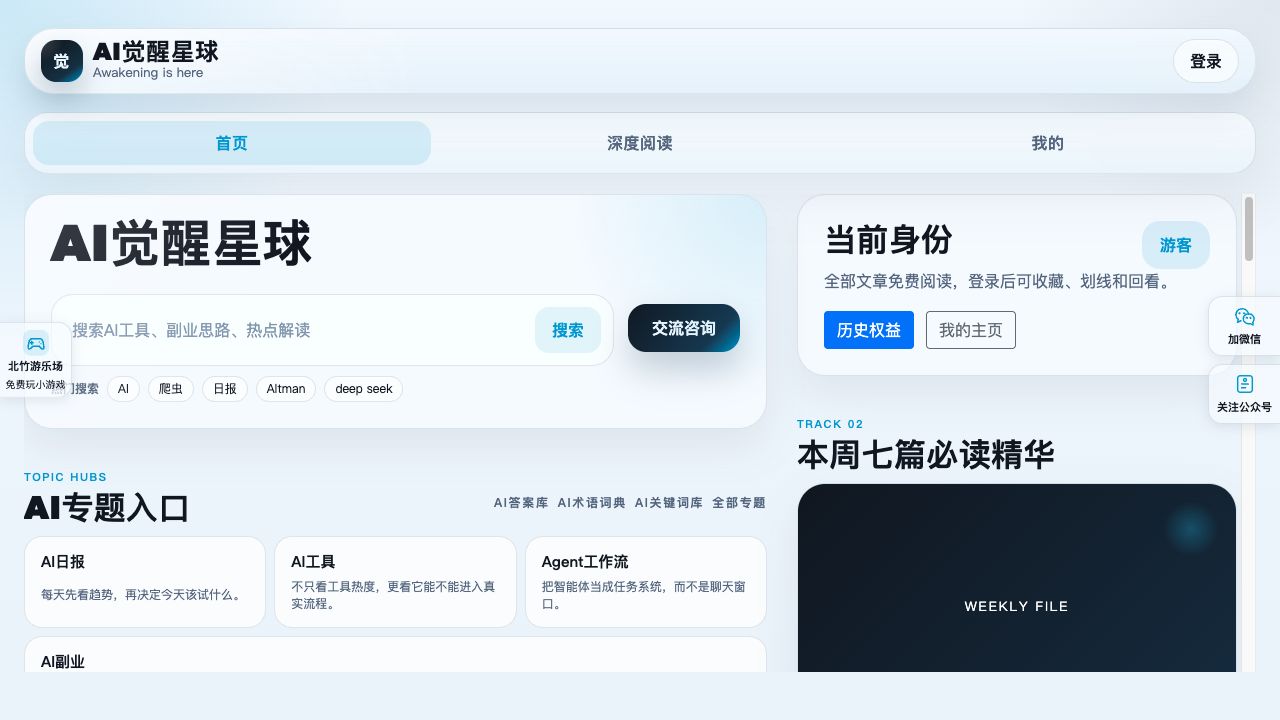Click the AI觉醒星球 logo icon
The height and width of the screenshot is (720, 1280).
[x=62, y=61]
